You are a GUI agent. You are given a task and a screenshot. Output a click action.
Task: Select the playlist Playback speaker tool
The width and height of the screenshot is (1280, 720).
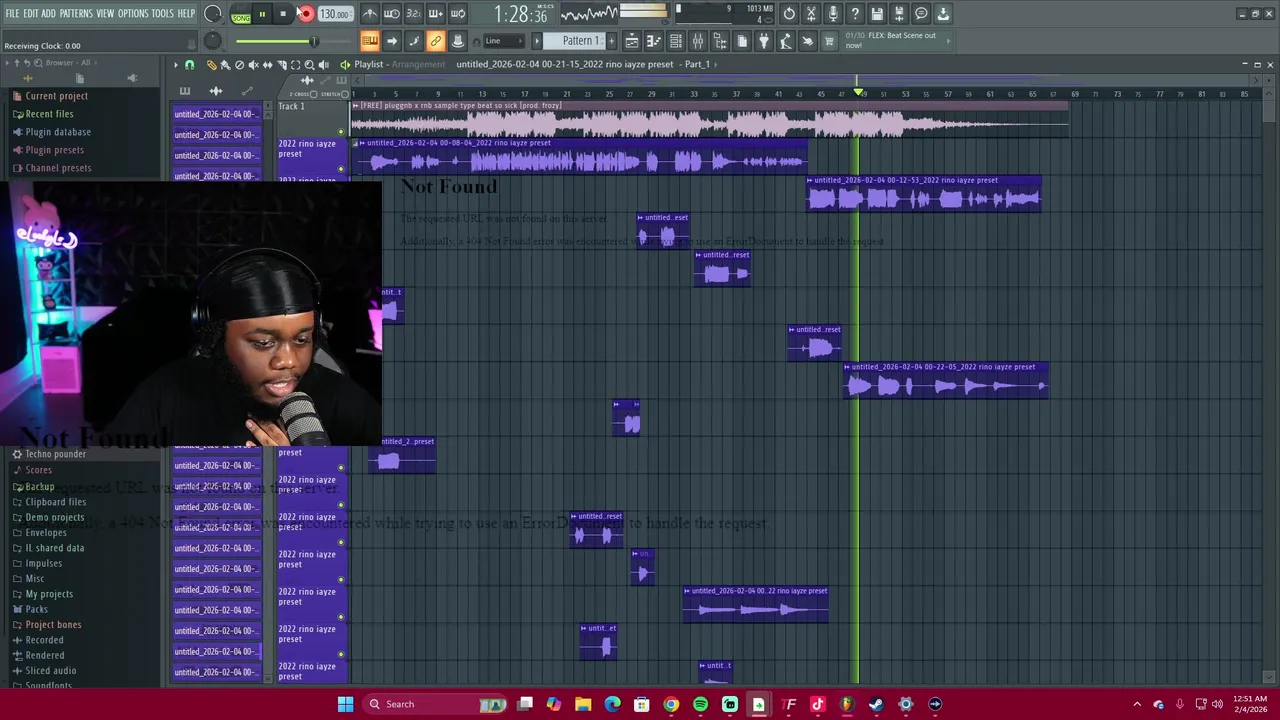(x=323, y=65)
